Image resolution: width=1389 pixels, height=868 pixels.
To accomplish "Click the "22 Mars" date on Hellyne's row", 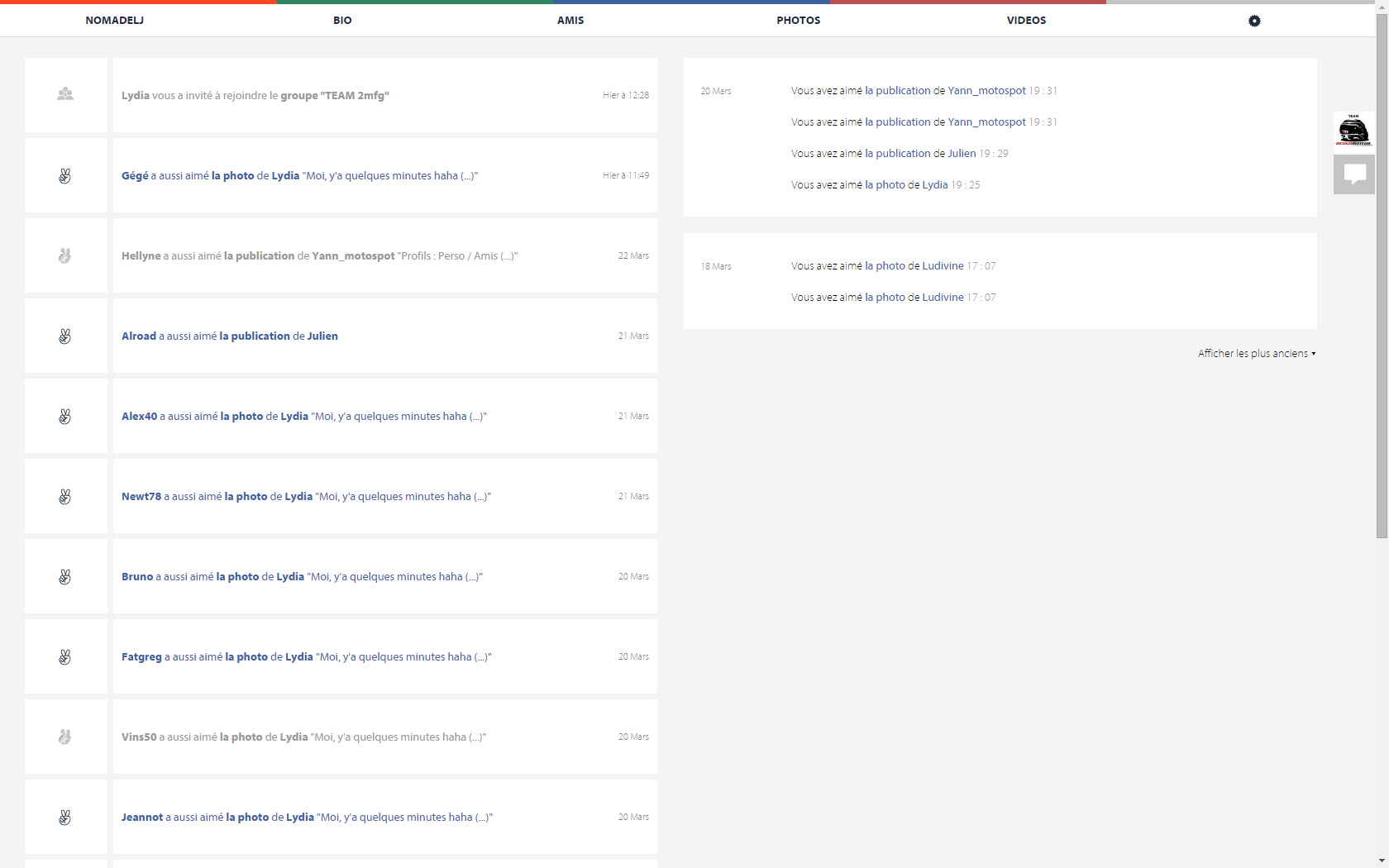I will pyautogui.click(x=633, y=255).
